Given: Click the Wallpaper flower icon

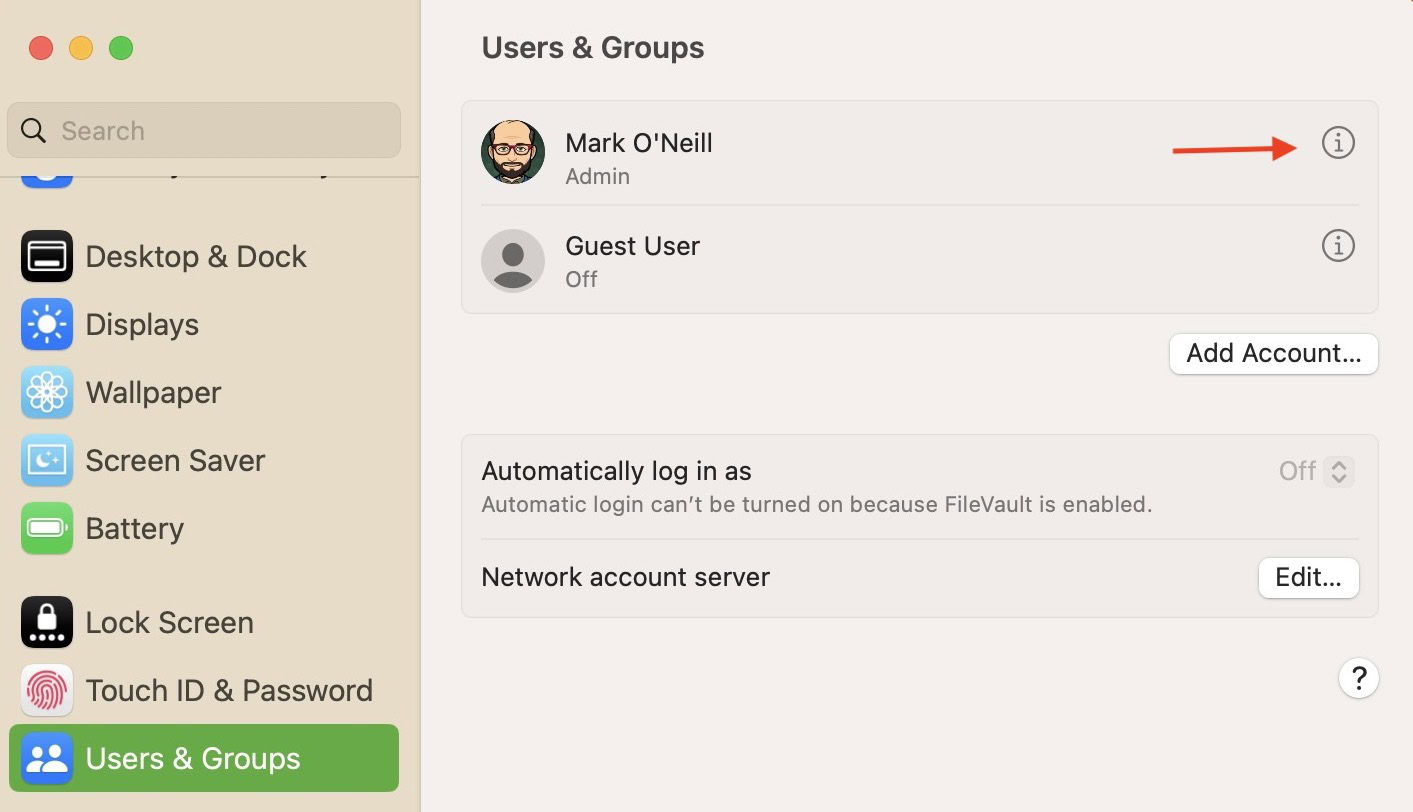Looking at the screenshot, I should tap(47, 393).
